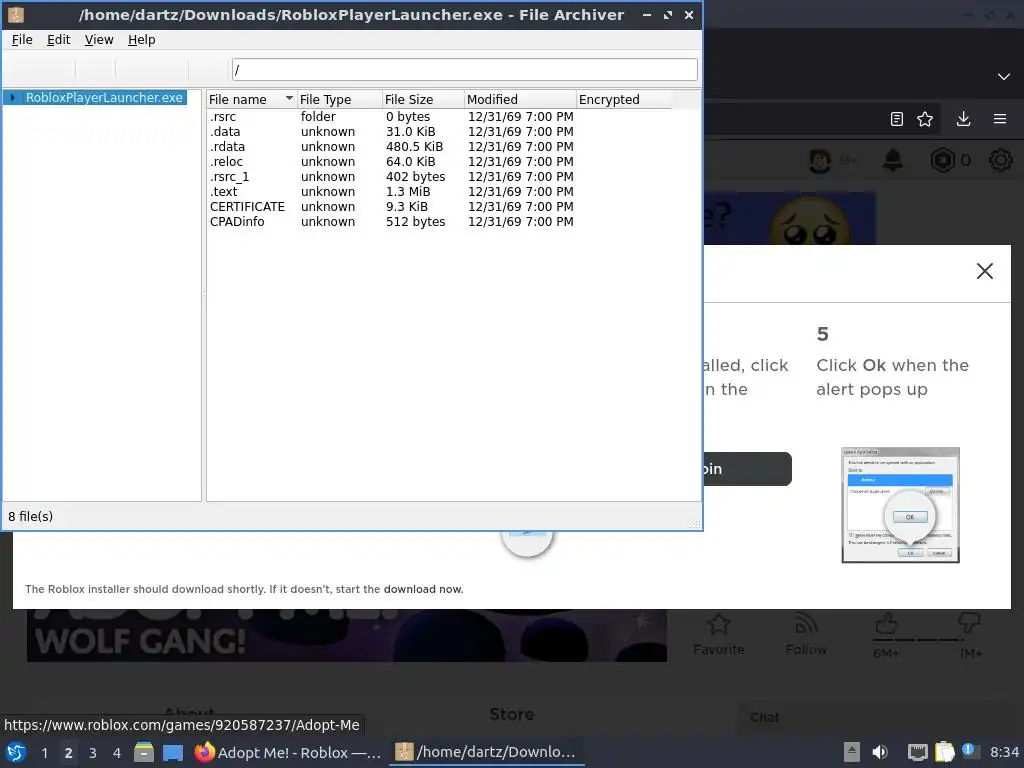1024x768 pixels.
Task: Click the archive location path field
Action: point(464,69)
